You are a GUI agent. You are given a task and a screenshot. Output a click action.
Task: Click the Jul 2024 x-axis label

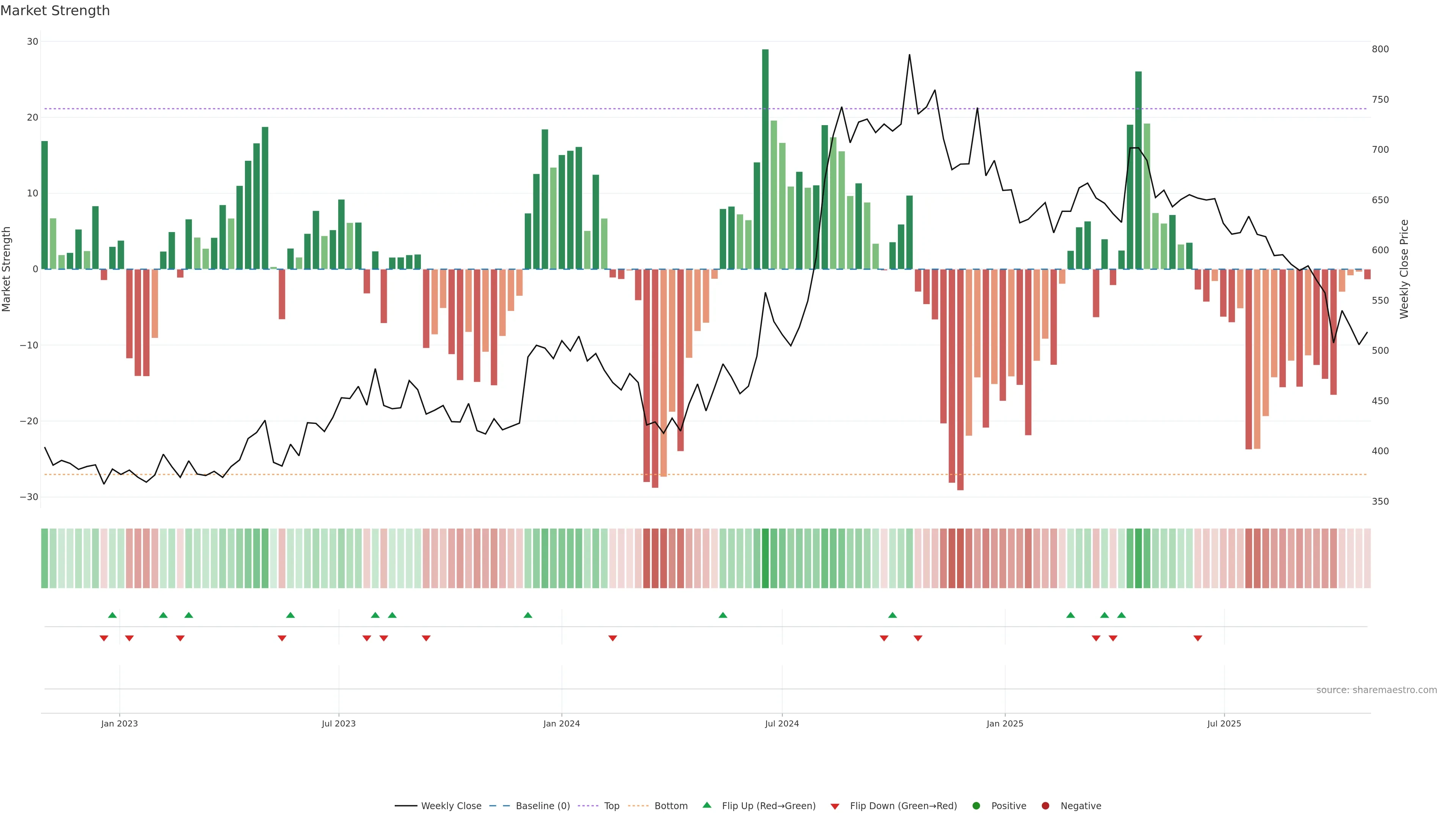782,723
